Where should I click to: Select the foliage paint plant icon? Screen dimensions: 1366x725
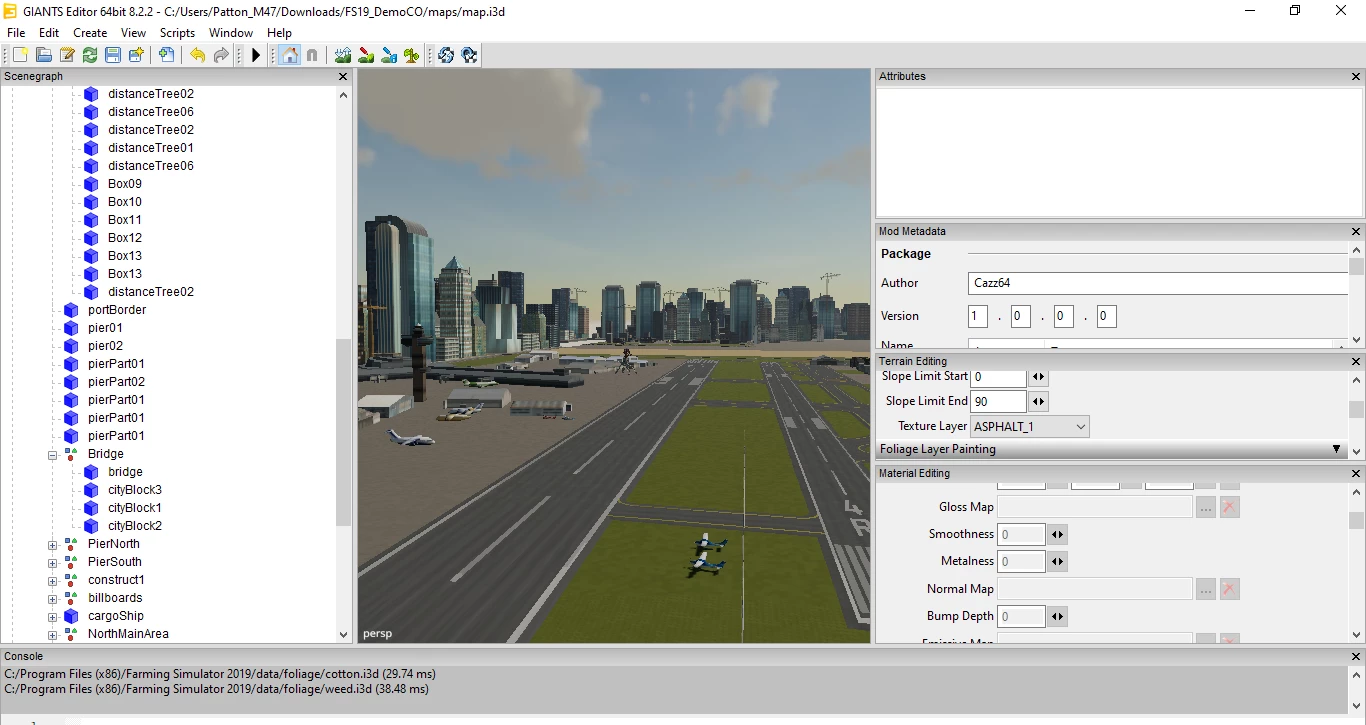(x=411, y=55)
